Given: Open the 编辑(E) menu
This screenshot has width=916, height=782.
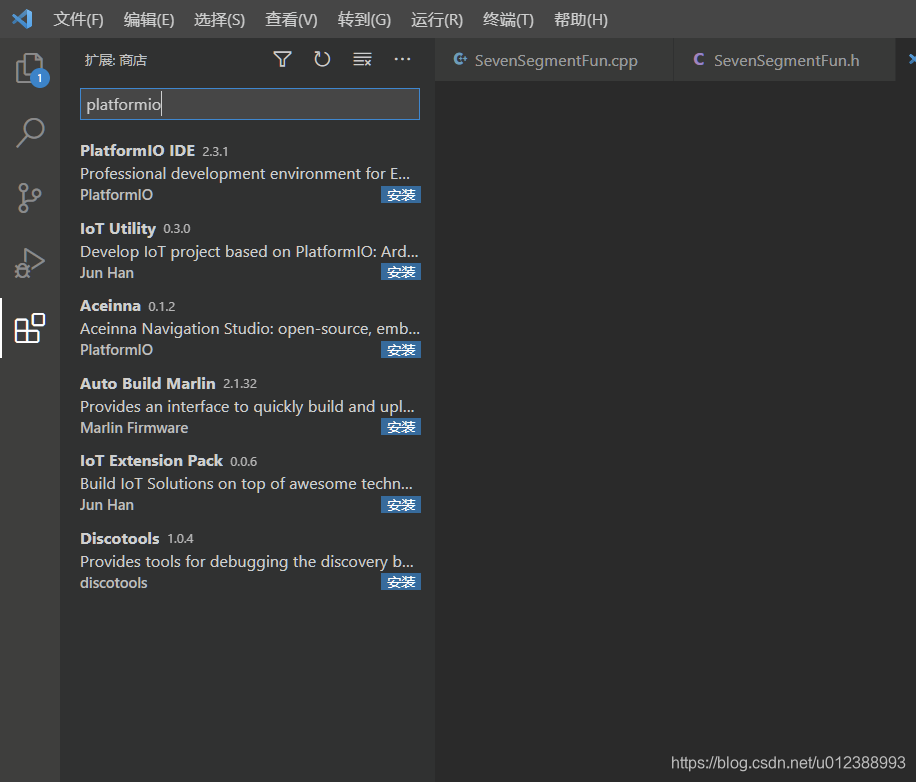Looking at the screenshot, I should (x=148, y=20).
